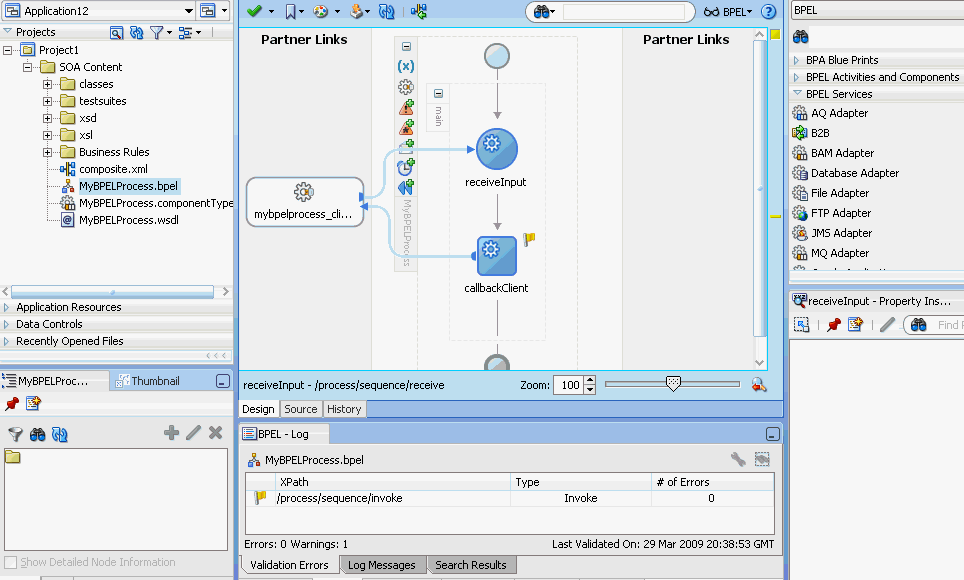
Task: Select the Validation Errors tab
Action: (289, 565)
